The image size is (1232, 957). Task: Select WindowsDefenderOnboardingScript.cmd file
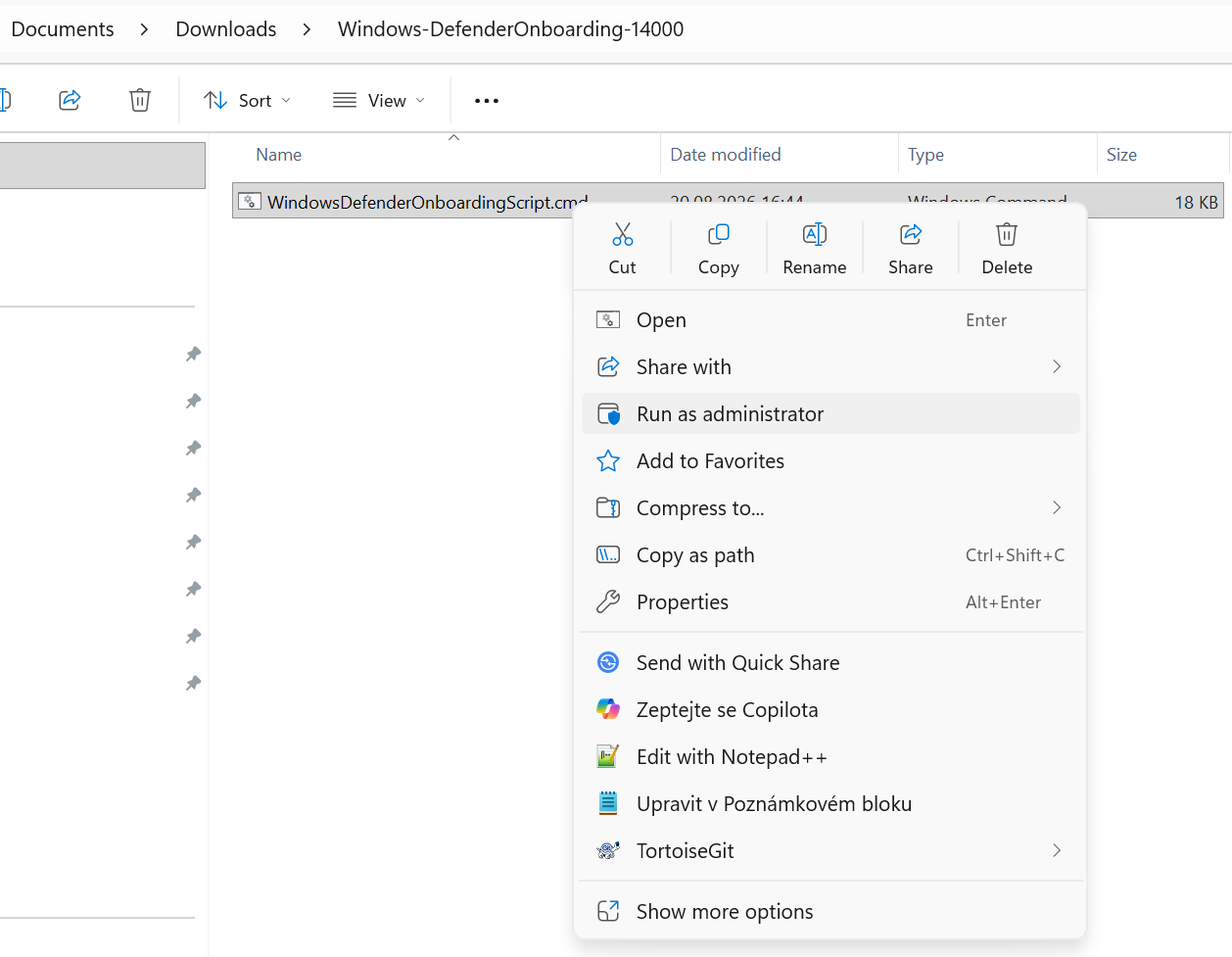[427, 202]
